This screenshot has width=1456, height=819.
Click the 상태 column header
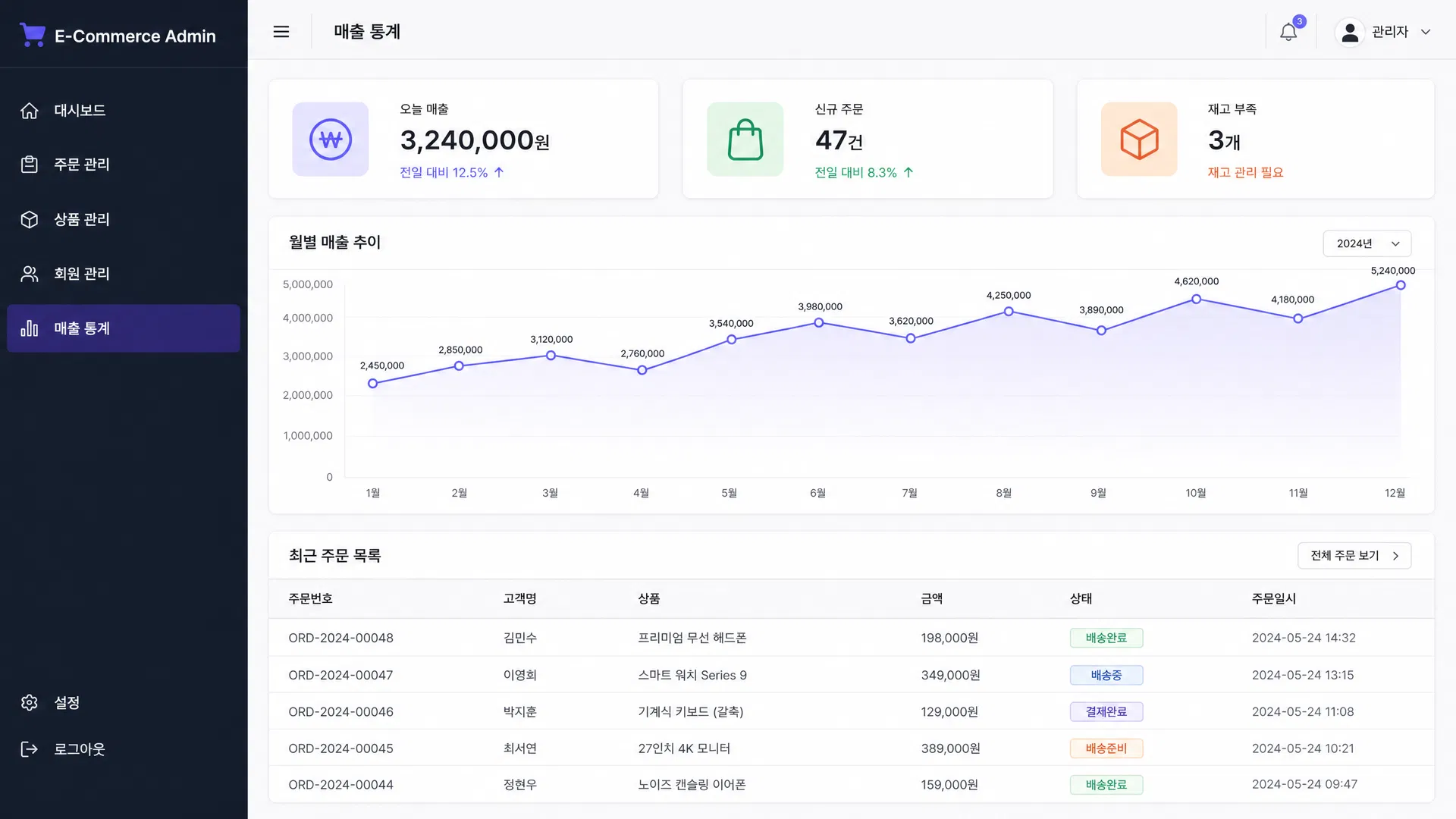pos(1081,599)
